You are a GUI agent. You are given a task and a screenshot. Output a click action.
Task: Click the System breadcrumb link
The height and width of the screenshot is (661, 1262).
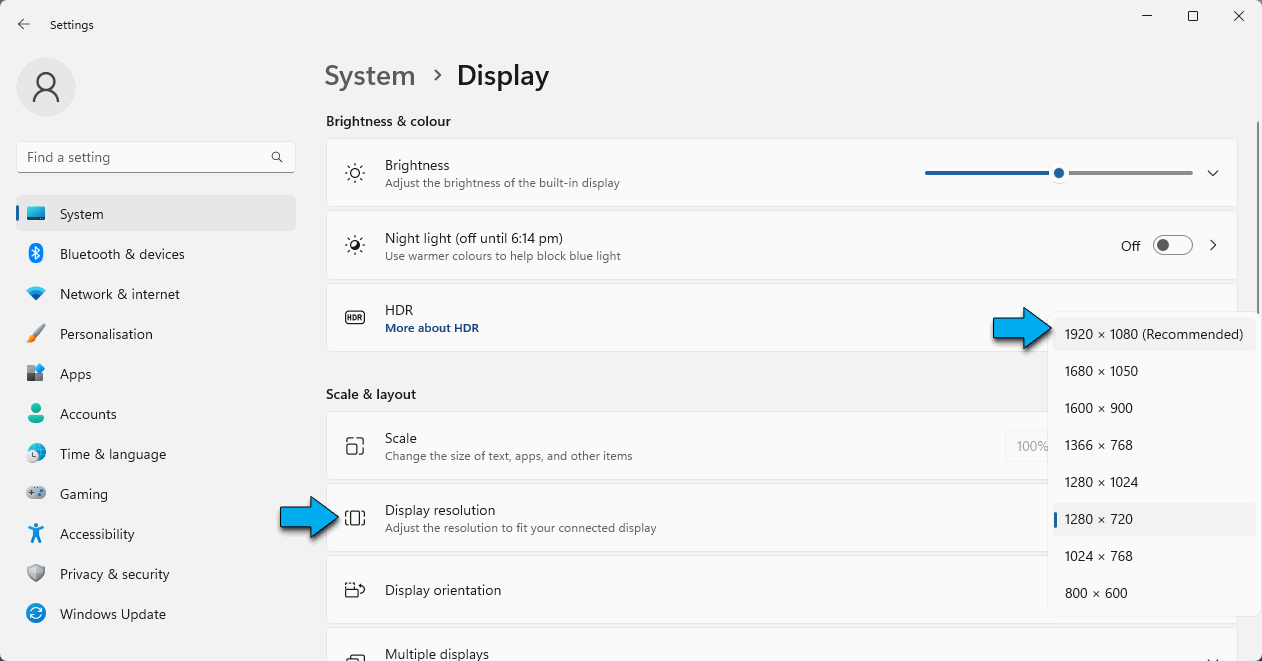click(x=370, y=75)
